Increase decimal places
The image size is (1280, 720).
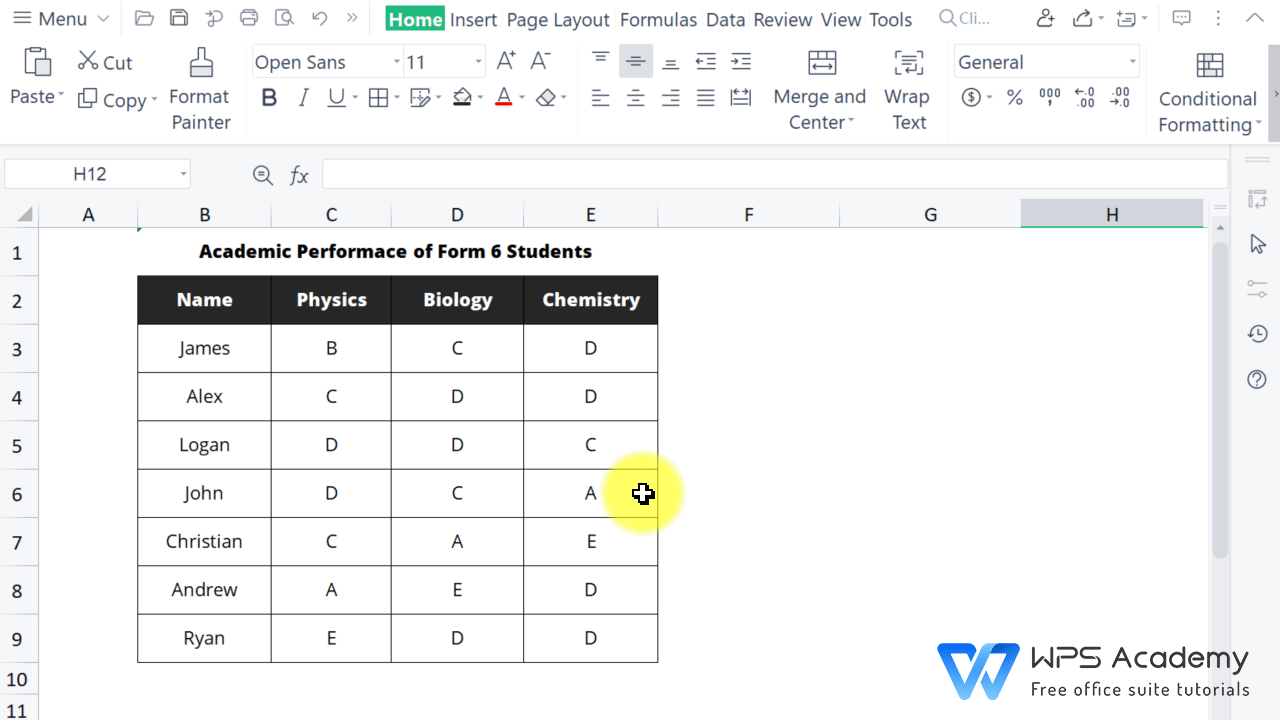click(x=1084, y=97)
